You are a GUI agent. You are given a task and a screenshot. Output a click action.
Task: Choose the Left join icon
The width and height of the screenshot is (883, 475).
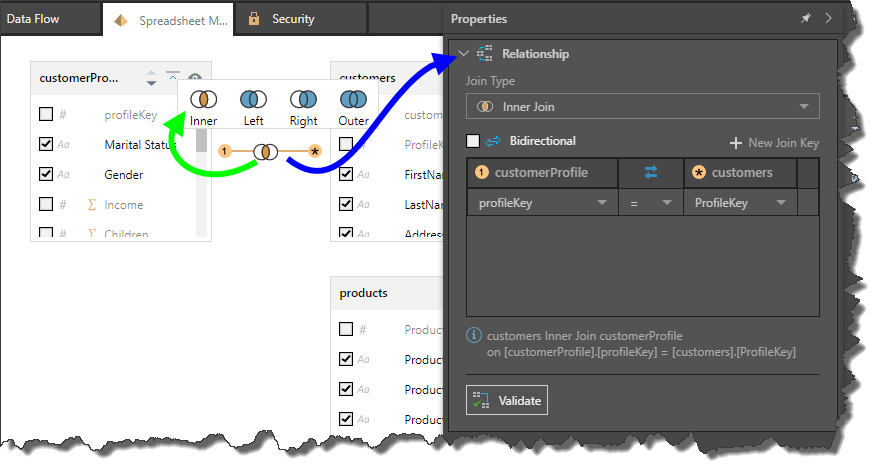tap(253, 100)
